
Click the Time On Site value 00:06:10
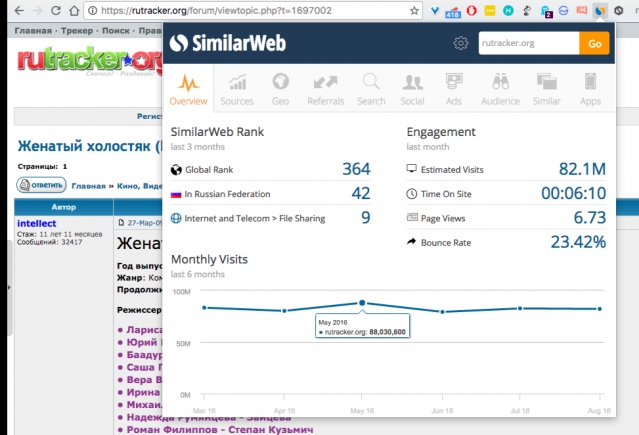click(x=573, y=193)
